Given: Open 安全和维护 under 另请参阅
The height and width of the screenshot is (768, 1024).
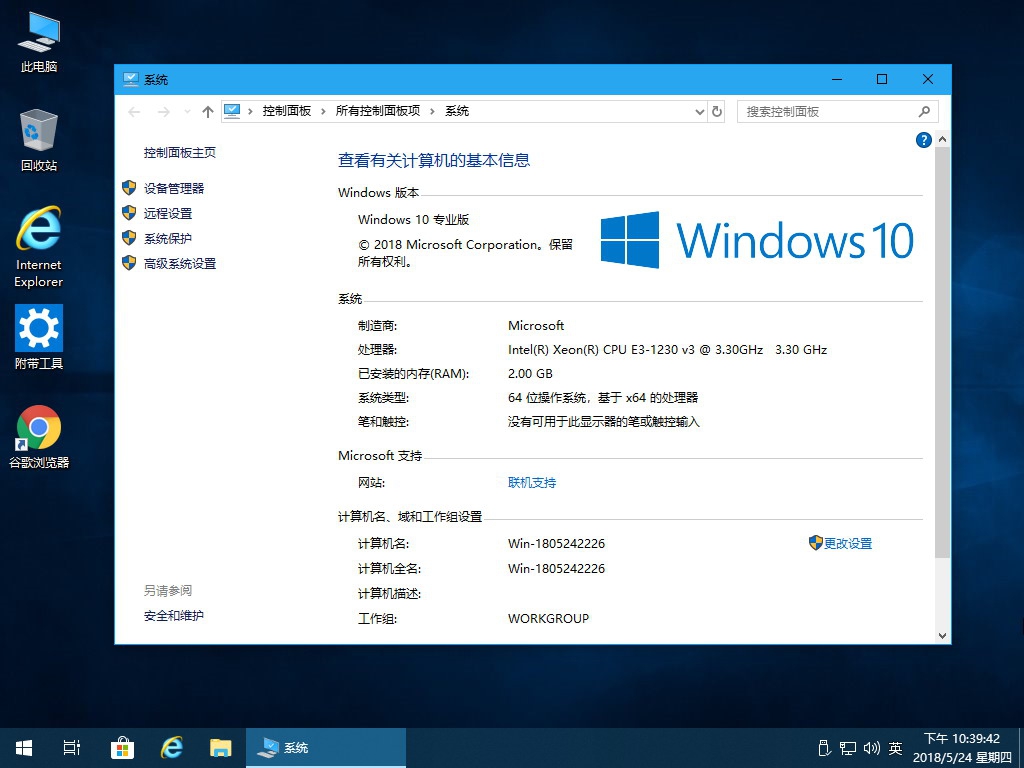Looking at the screenshot, I should [x=174, y=615].
